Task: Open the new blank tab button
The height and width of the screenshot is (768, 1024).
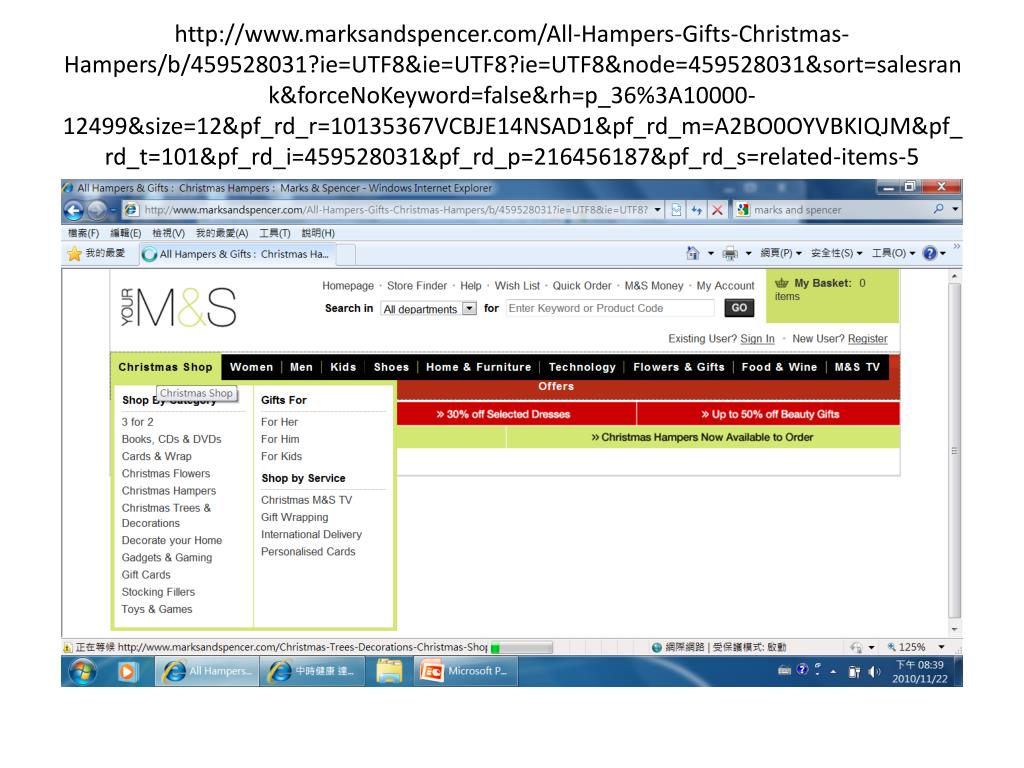Action: click(346, 254)
